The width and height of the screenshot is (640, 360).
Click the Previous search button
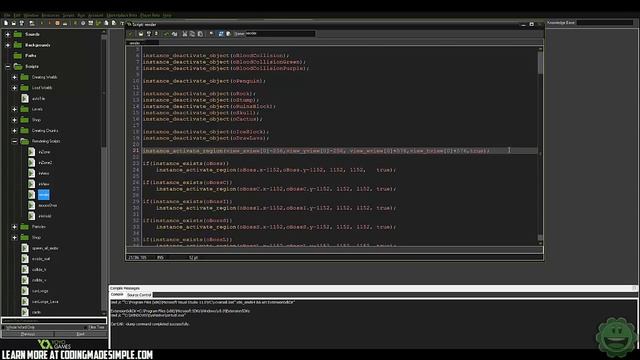pyautogui.click(x=28, y=334)
